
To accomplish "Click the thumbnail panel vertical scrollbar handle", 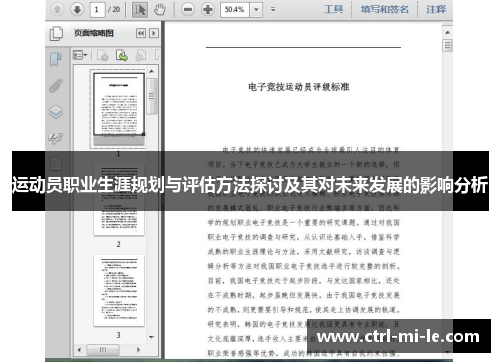I will click(152, 97).
